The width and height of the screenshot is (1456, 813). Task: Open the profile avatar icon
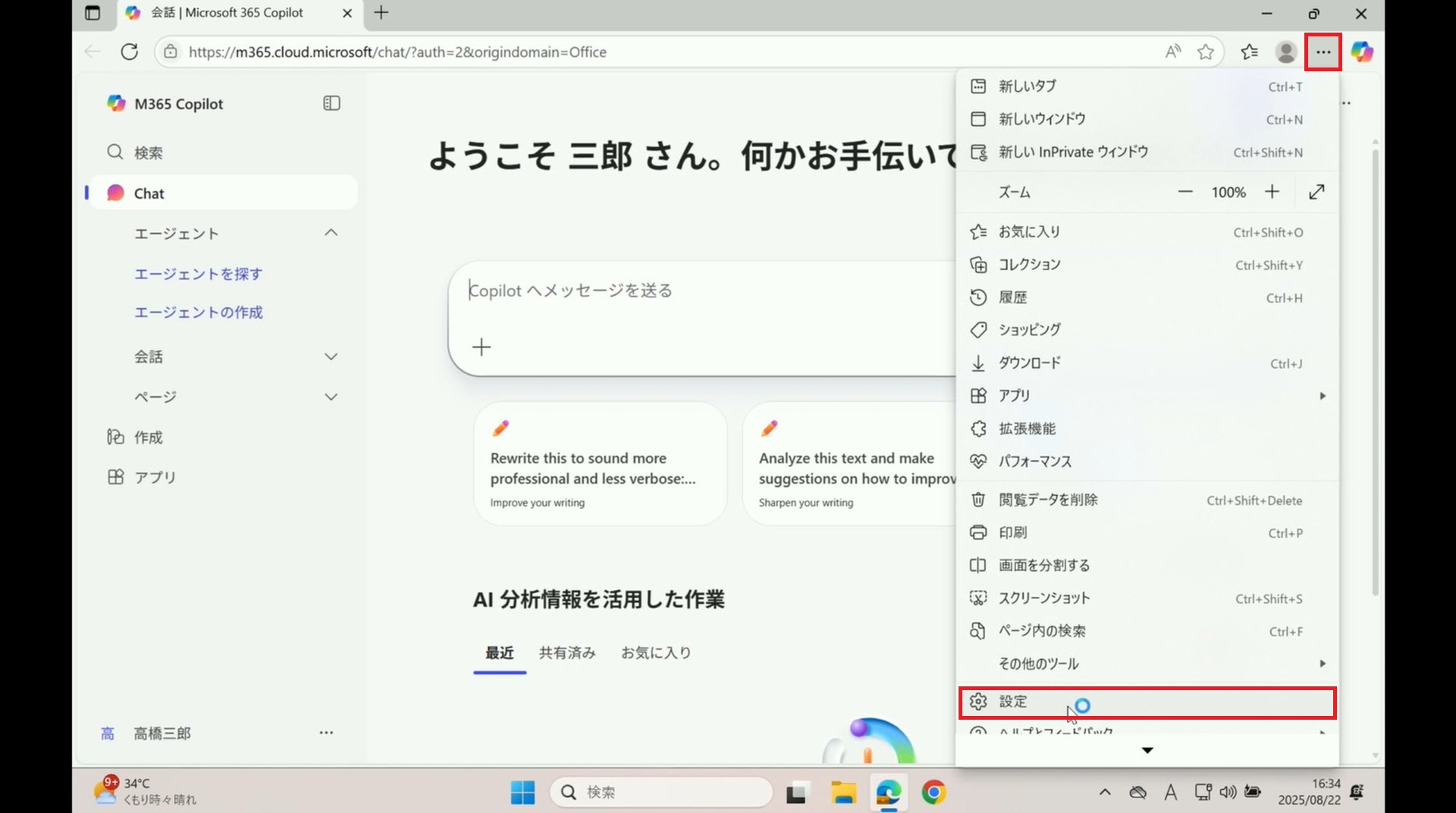pyautogui.click(x=1286, y=52)
